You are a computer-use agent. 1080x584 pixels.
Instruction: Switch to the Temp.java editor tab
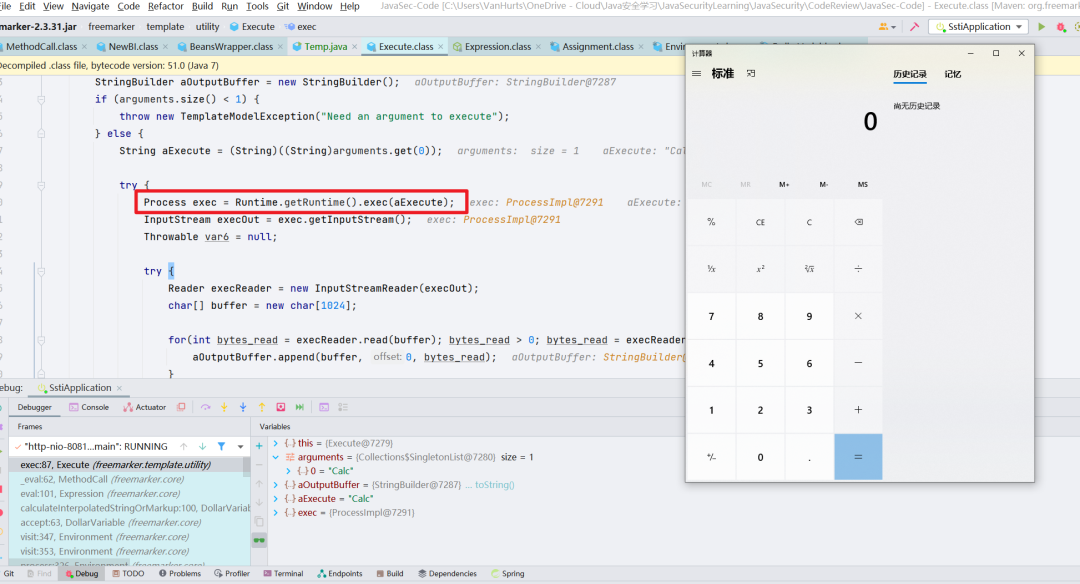[325, 46]
